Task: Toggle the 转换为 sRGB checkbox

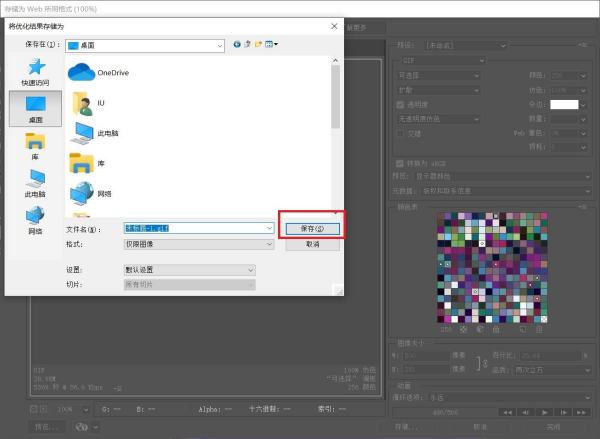Action: (x=401, y=162)
